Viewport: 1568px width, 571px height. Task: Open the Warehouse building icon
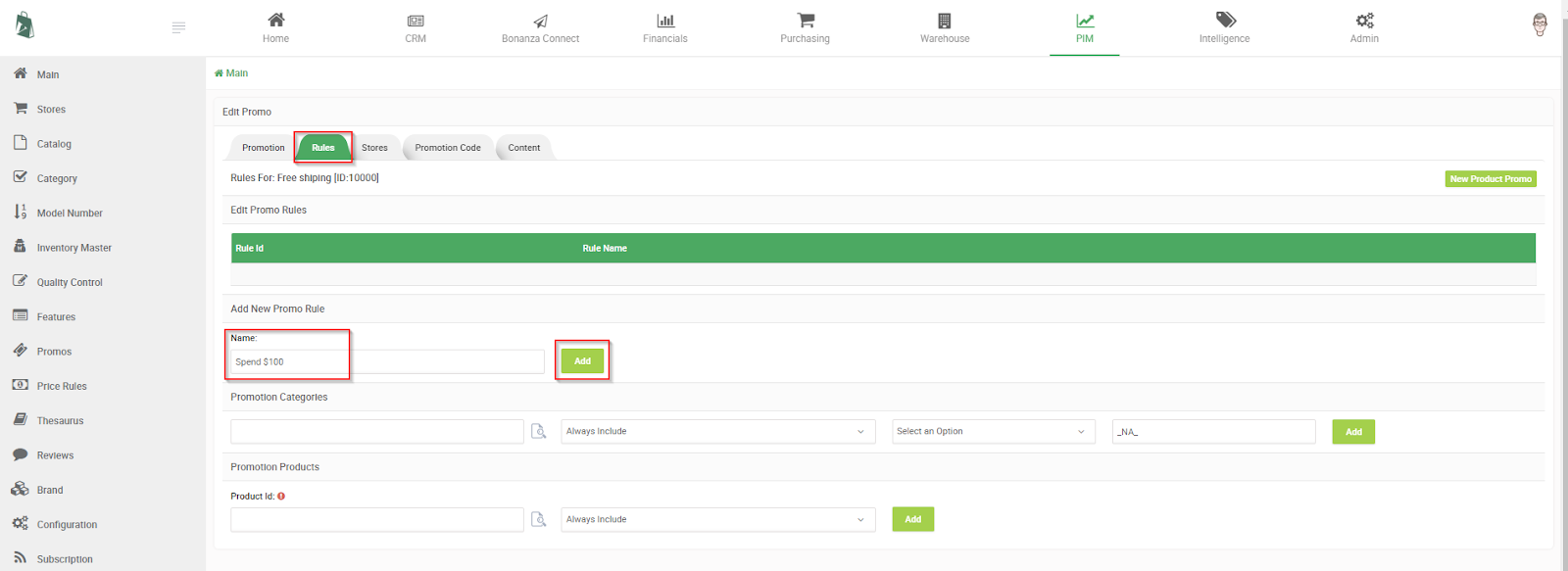click(x=945, y=21)
